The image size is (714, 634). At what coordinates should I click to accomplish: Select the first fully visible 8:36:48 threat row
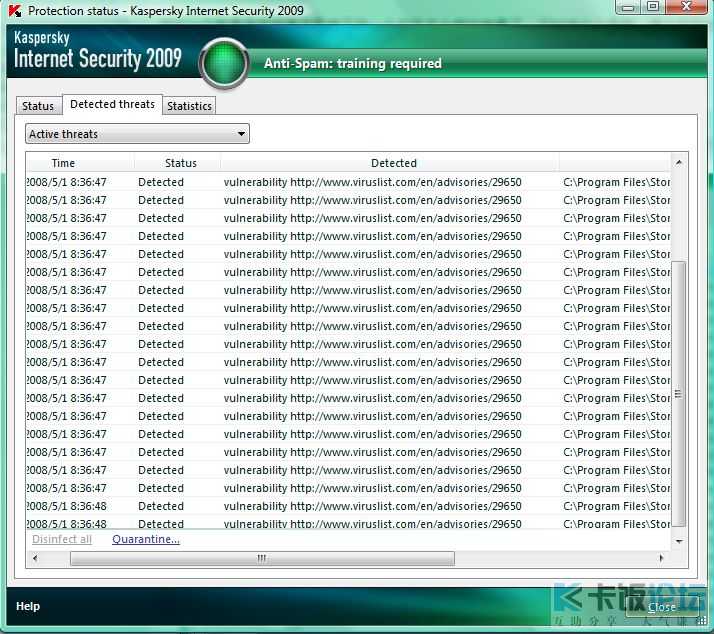click(x=348, y=506)
